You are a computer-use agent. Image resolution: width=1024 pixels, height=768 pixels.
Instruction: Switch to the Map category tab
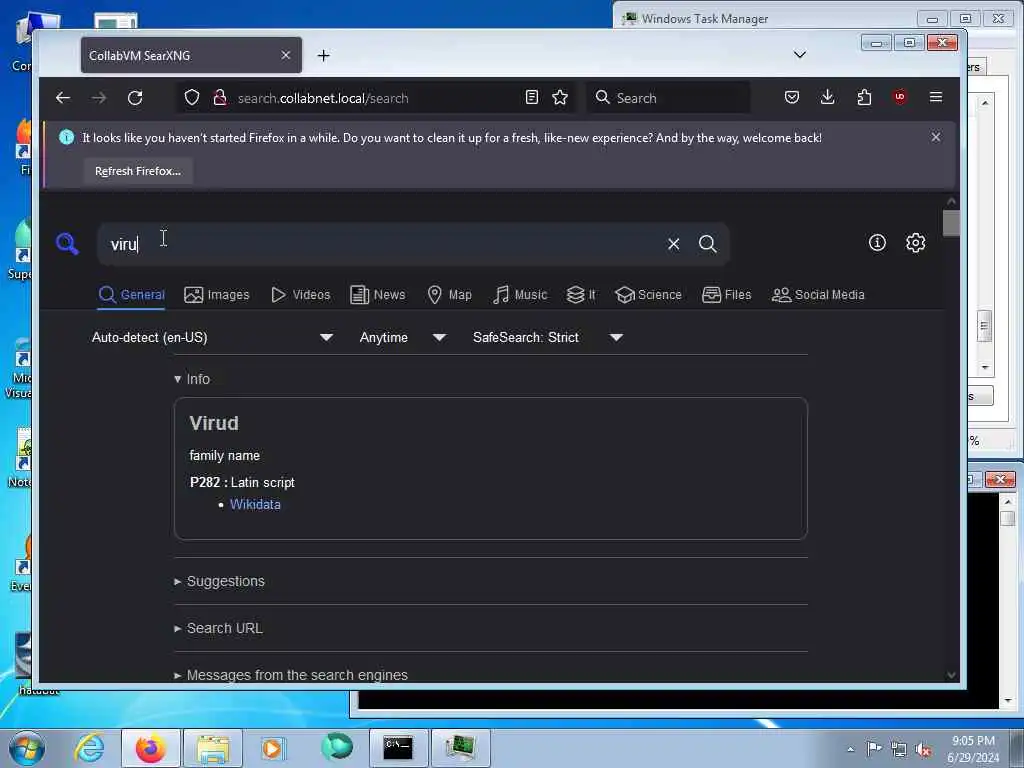449,295
